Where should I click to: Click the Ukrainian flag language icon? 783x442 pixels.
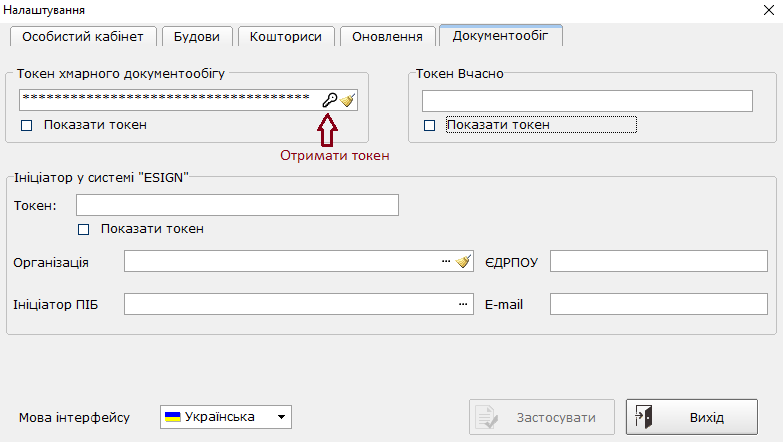click(x=173, y=417)
